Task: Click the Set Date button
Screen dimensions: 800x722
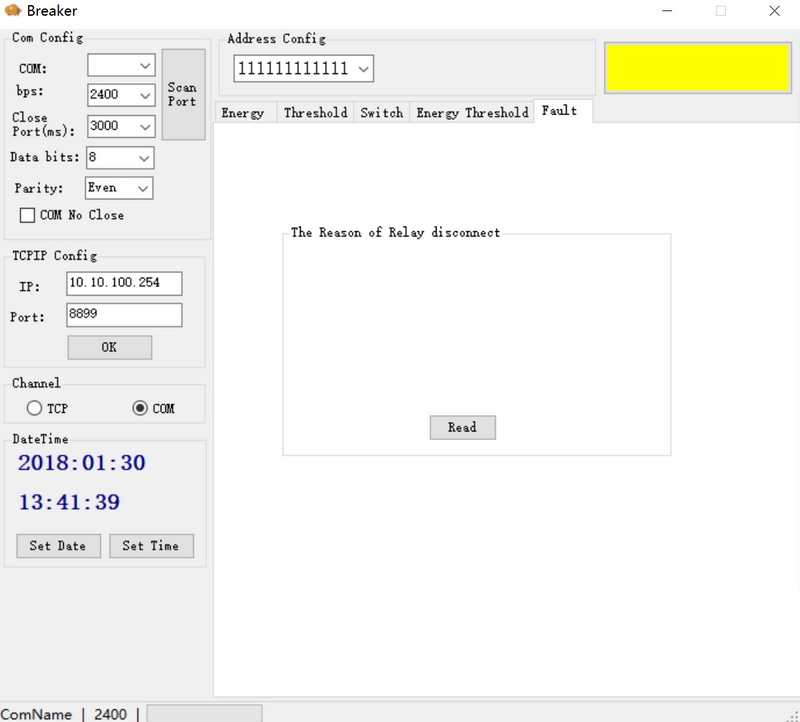Action: pos(58,546)
